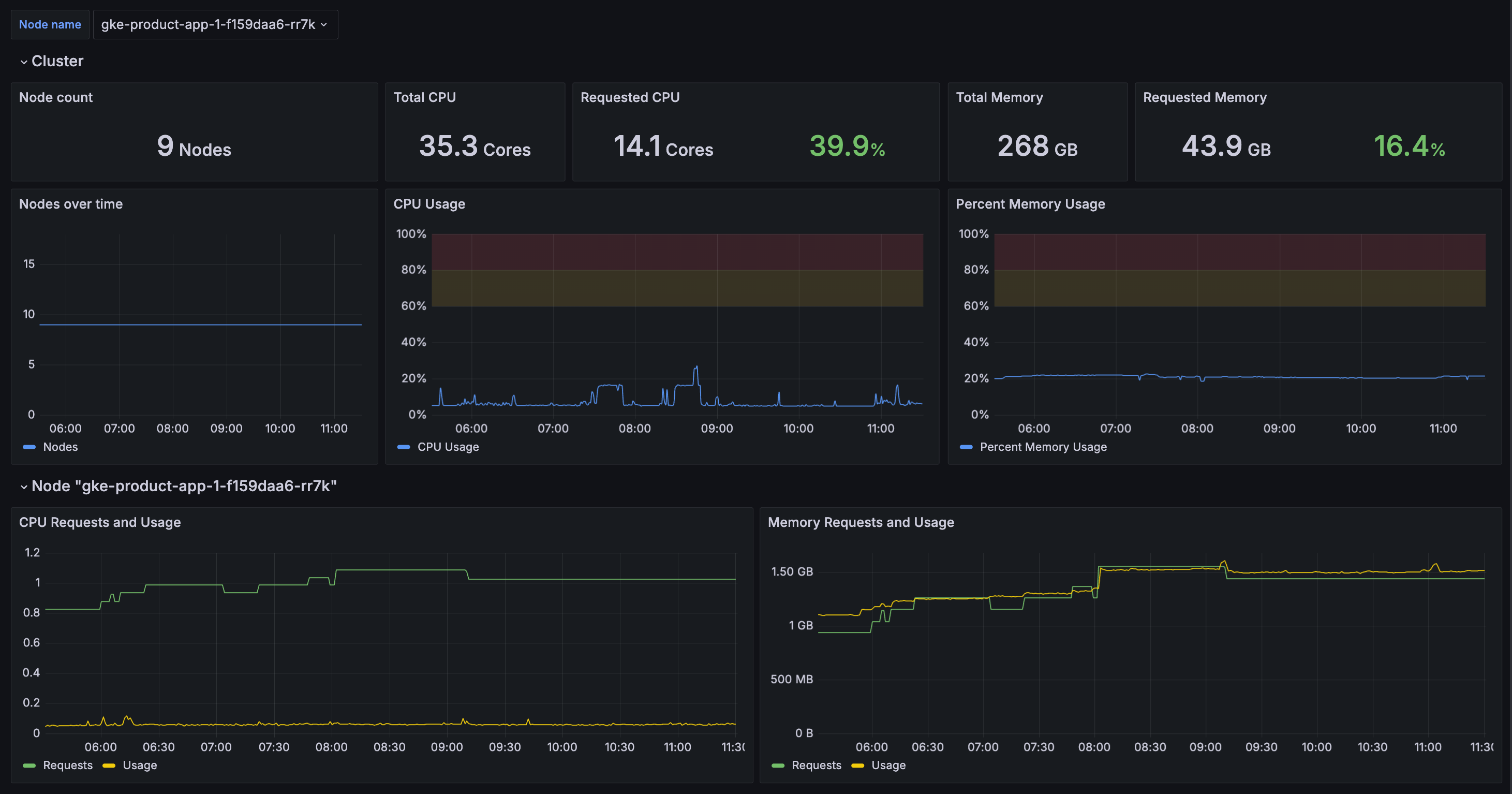Screen dimensions: 1512x794
Task: Collapse the Node gke-product-app-1-f159daa6-rr7k row chevron
Action: (x=23, y=487)
